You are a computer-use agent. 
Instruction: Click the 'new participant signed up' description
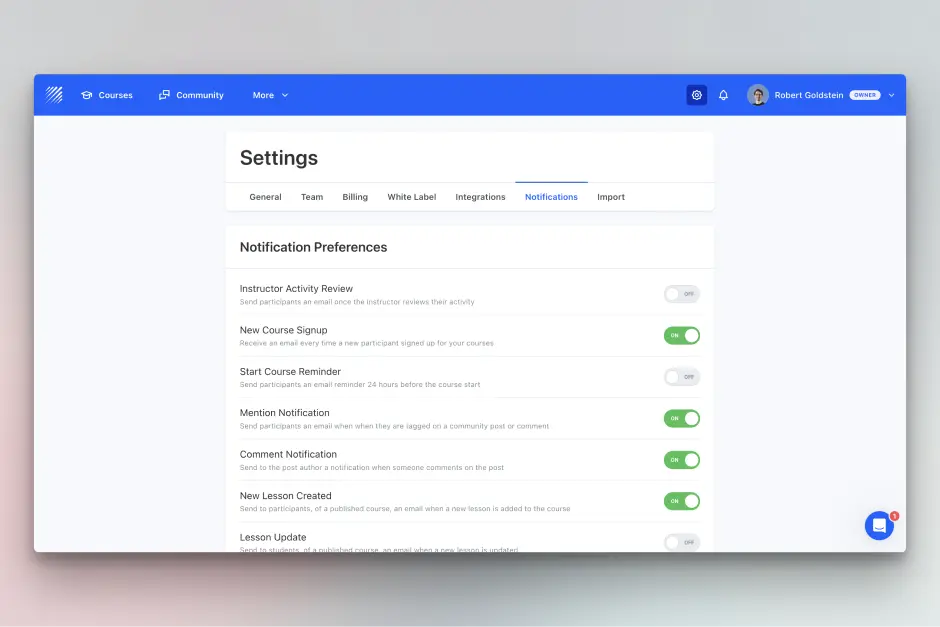coord(367,343)
